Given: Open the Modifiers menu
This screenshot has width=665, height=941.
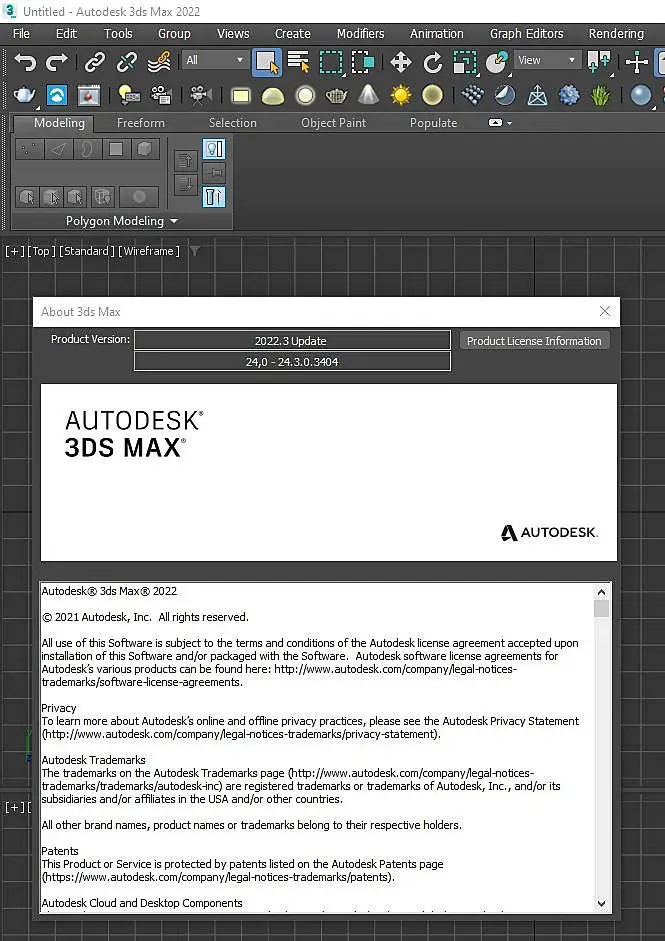Looking at the screenshot, I should (x=360, y=34).
